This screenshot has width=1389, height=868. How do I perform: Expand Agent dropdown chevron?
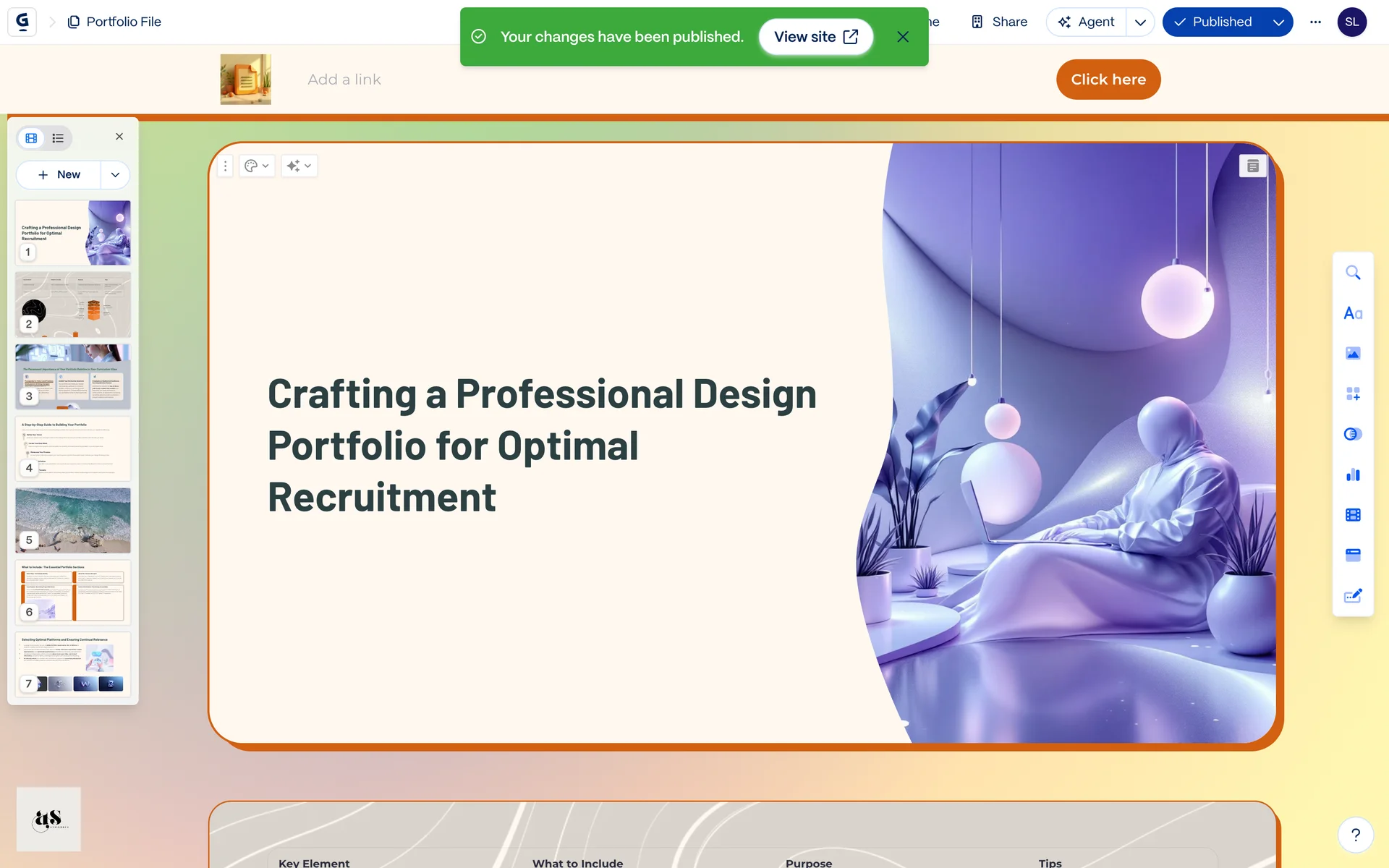click(1140, 22)
